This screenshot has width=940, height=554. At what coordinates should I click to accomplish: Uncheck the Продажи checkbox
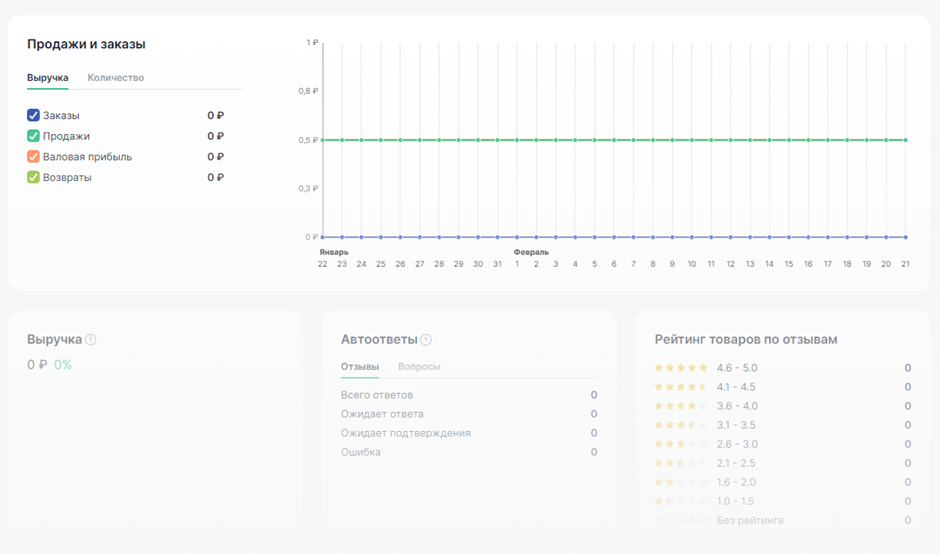tap(33, 136)
